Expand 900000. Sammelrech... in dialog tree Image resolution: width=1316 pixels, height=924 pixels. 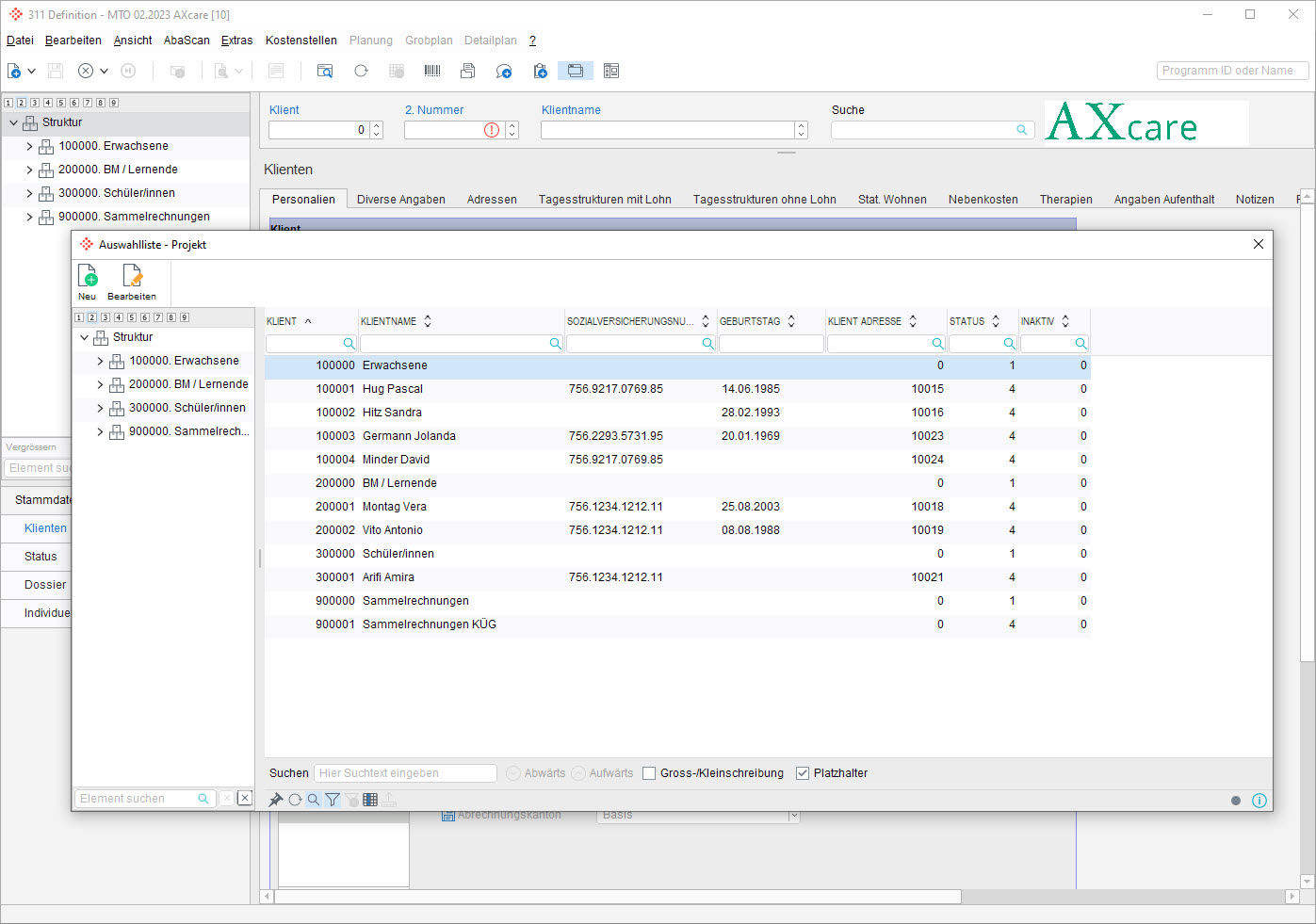(101, 431)
